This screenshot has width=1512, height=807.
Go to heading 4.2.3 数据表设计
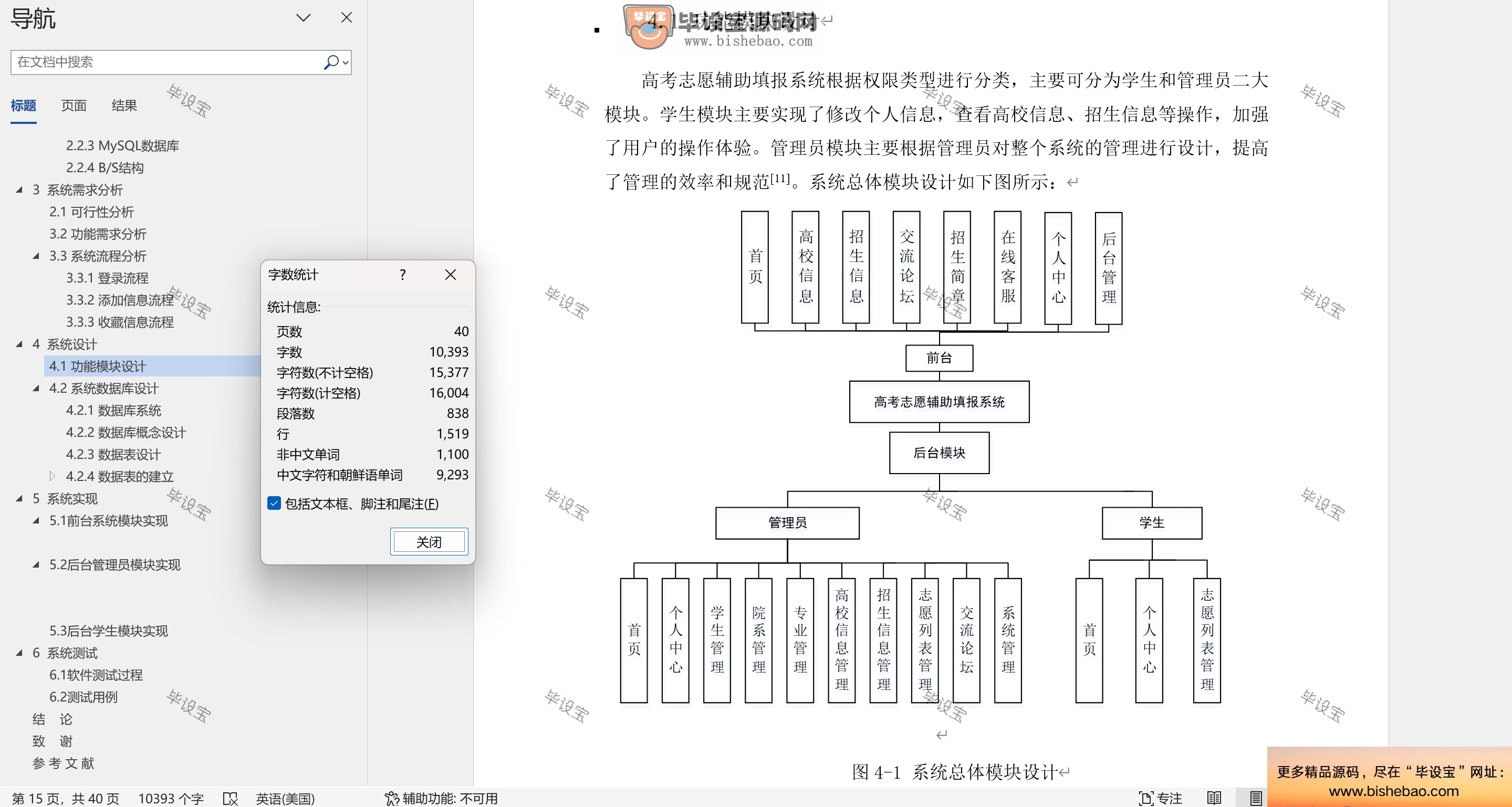coord(113,454)
